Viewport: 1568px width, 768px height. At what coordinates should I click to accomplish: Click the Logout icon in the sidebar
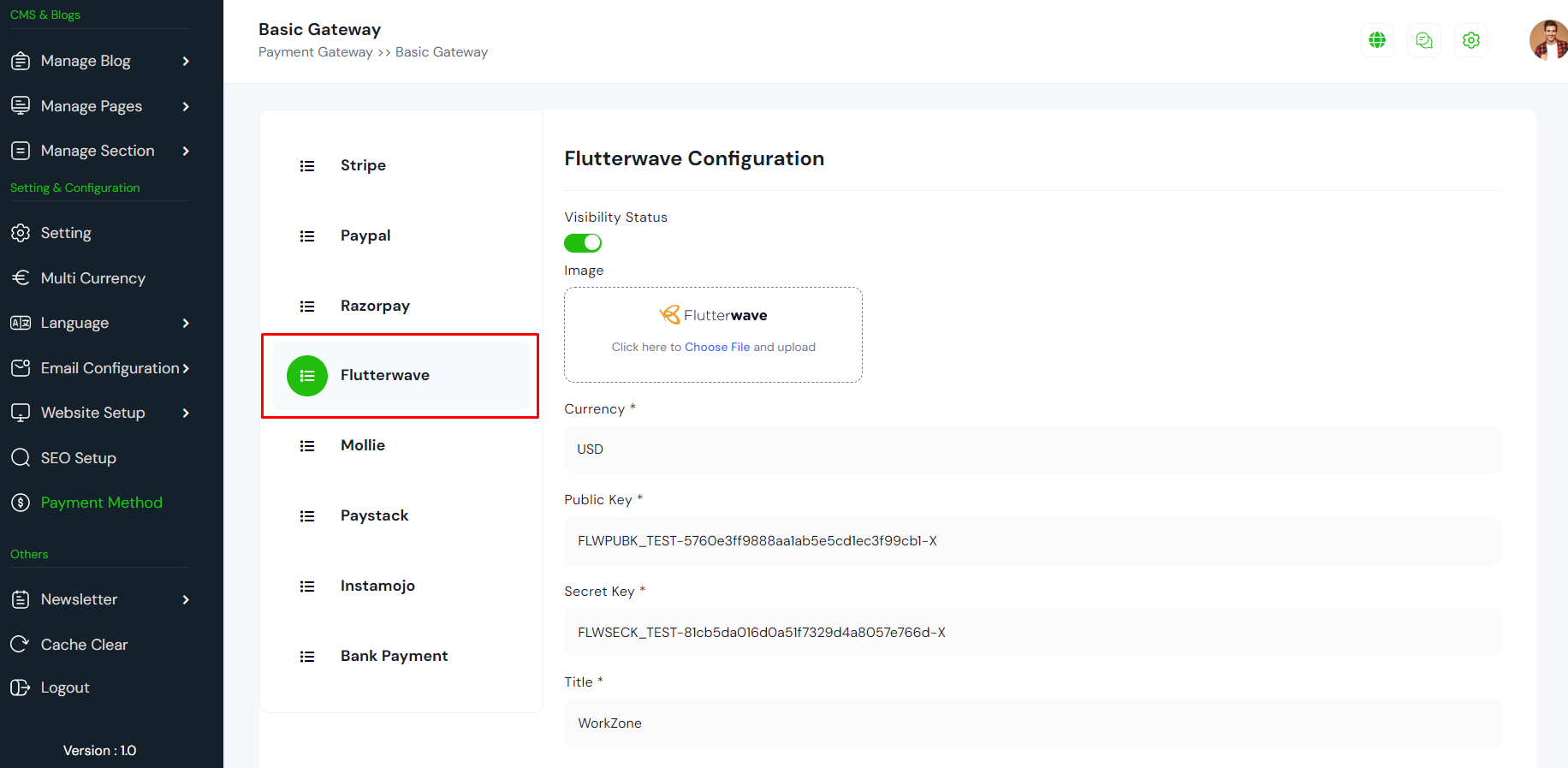[21, 688]
